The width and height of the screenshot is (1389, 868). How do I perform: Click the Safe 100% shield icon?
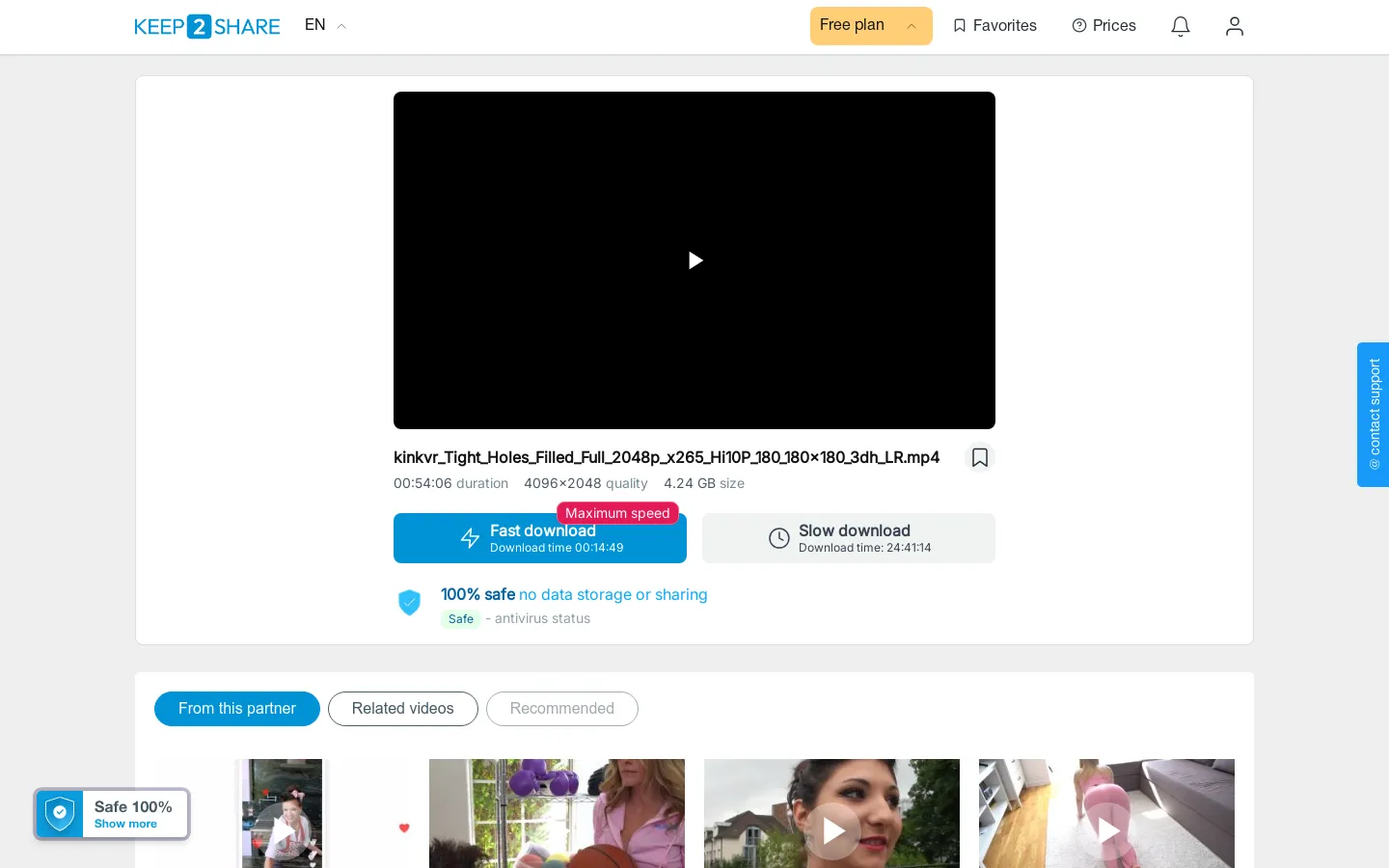60,814
